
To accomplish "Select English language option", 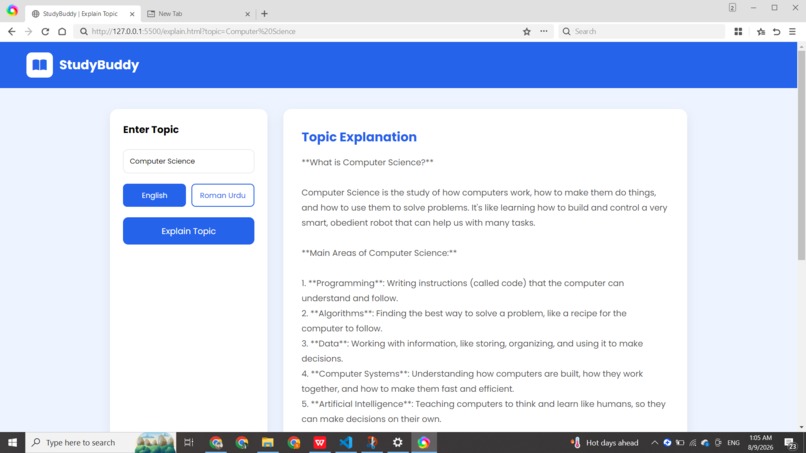I will (x=154, y=195).
